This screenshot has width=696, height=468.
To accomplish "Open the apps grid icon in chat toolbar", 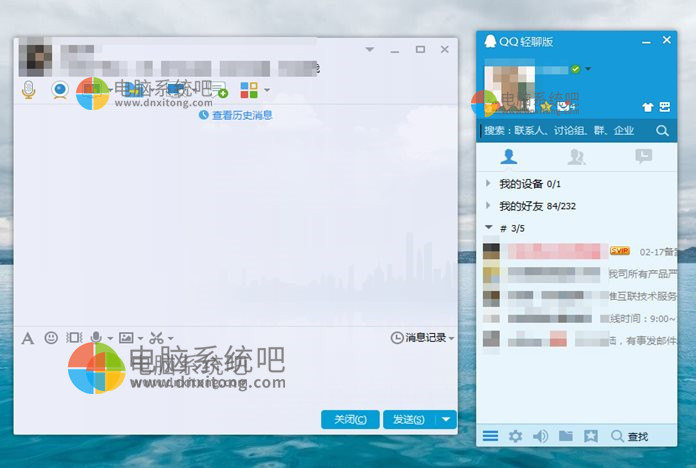I will coord(249,90).
